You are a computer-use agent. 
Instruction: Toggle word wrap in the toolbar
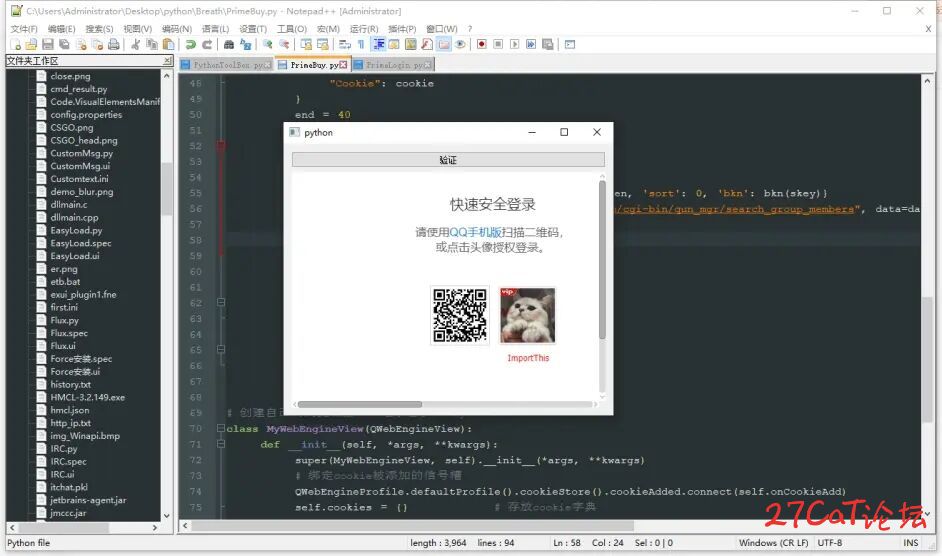(344, 44)
